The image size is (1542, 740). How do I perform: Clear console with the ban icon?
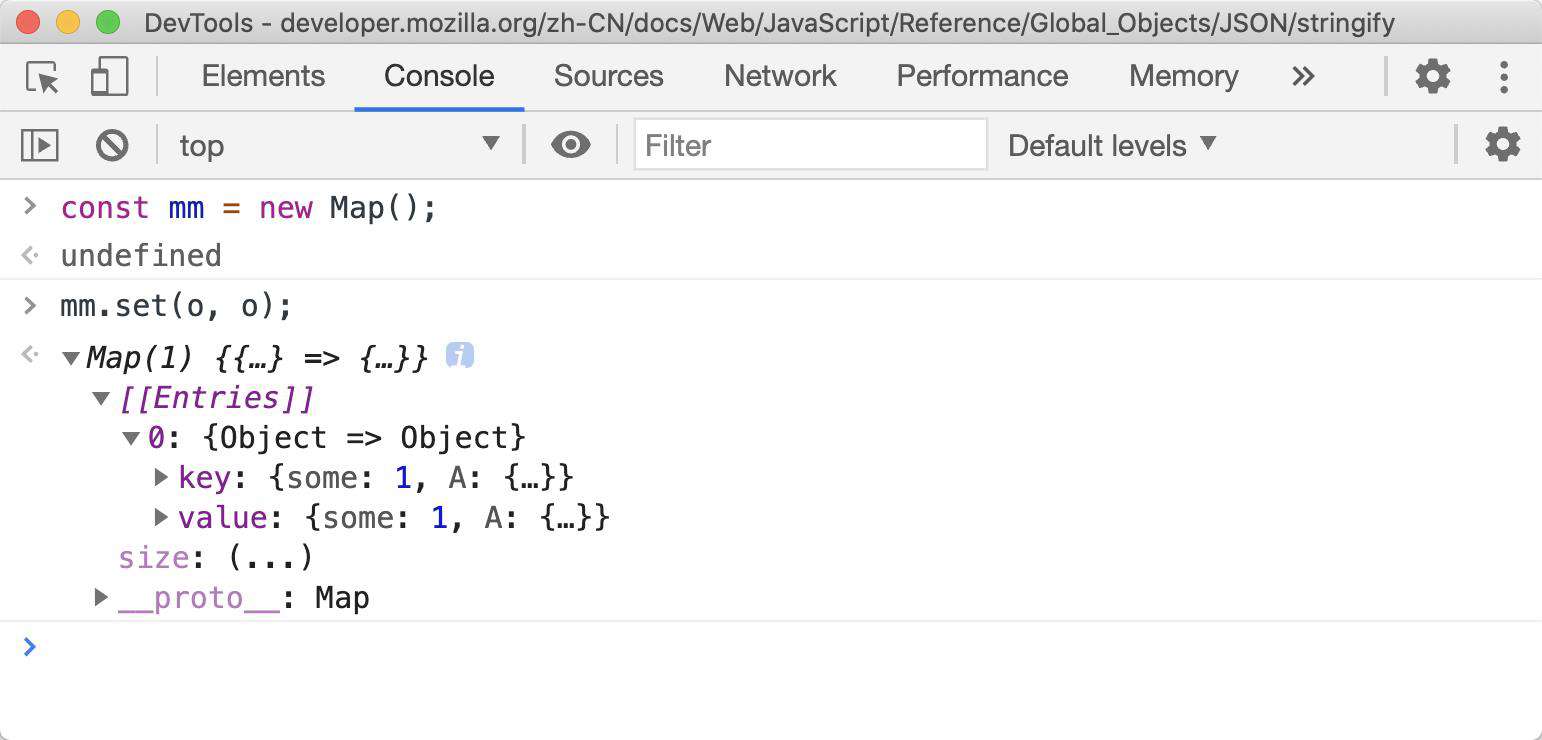(x=112, y=146)
